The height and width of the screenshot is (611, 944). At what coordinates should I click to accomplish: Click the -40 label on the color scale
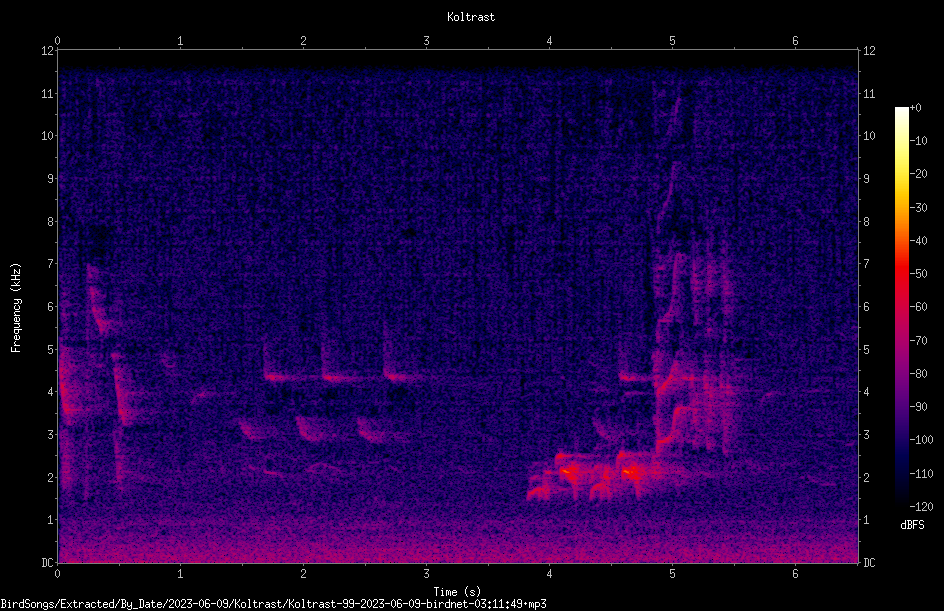click(x=918, y=241)
